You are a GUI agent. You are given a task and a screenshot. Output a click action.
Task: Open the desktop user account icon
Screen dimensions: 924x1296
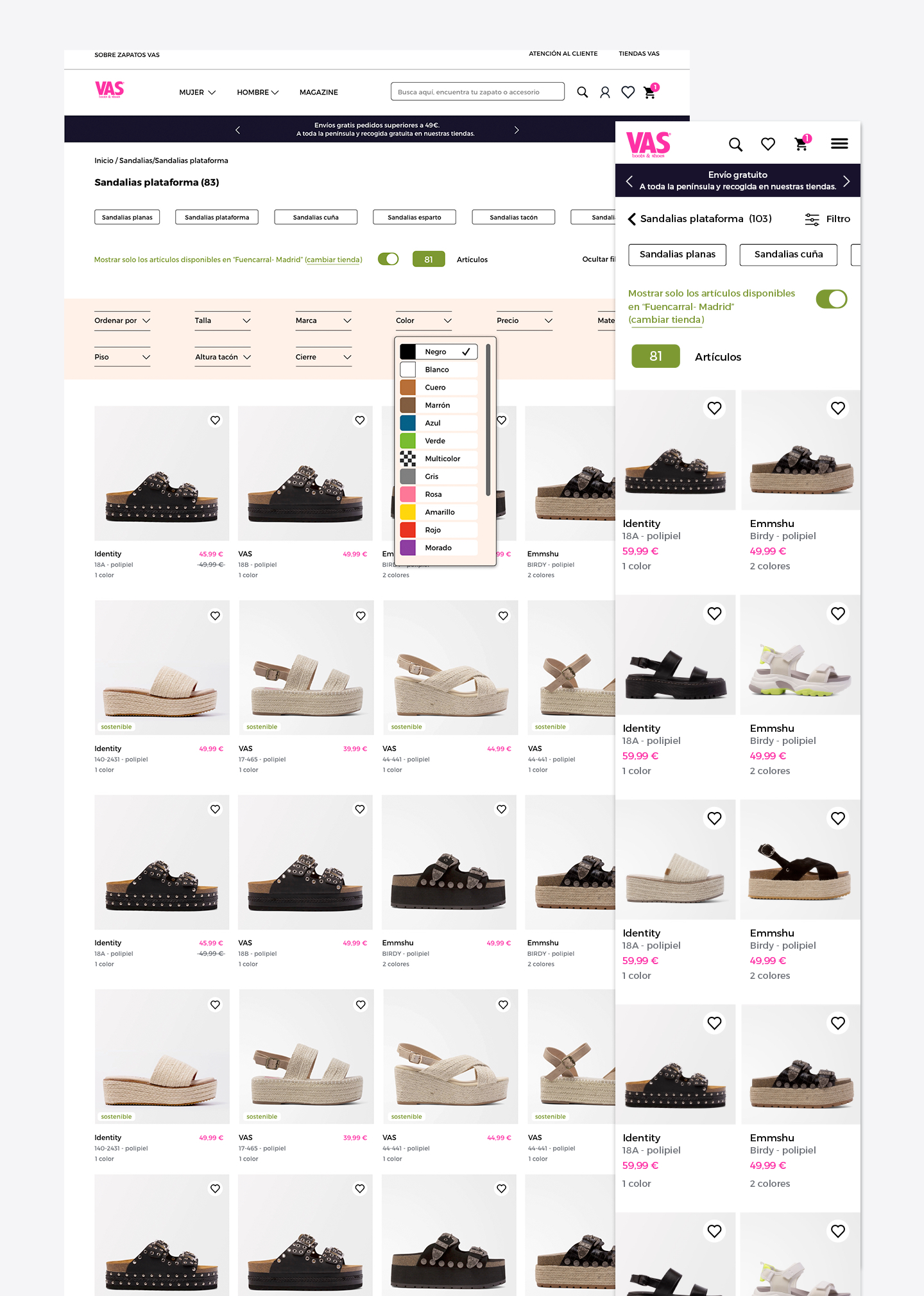coord(605,92)
